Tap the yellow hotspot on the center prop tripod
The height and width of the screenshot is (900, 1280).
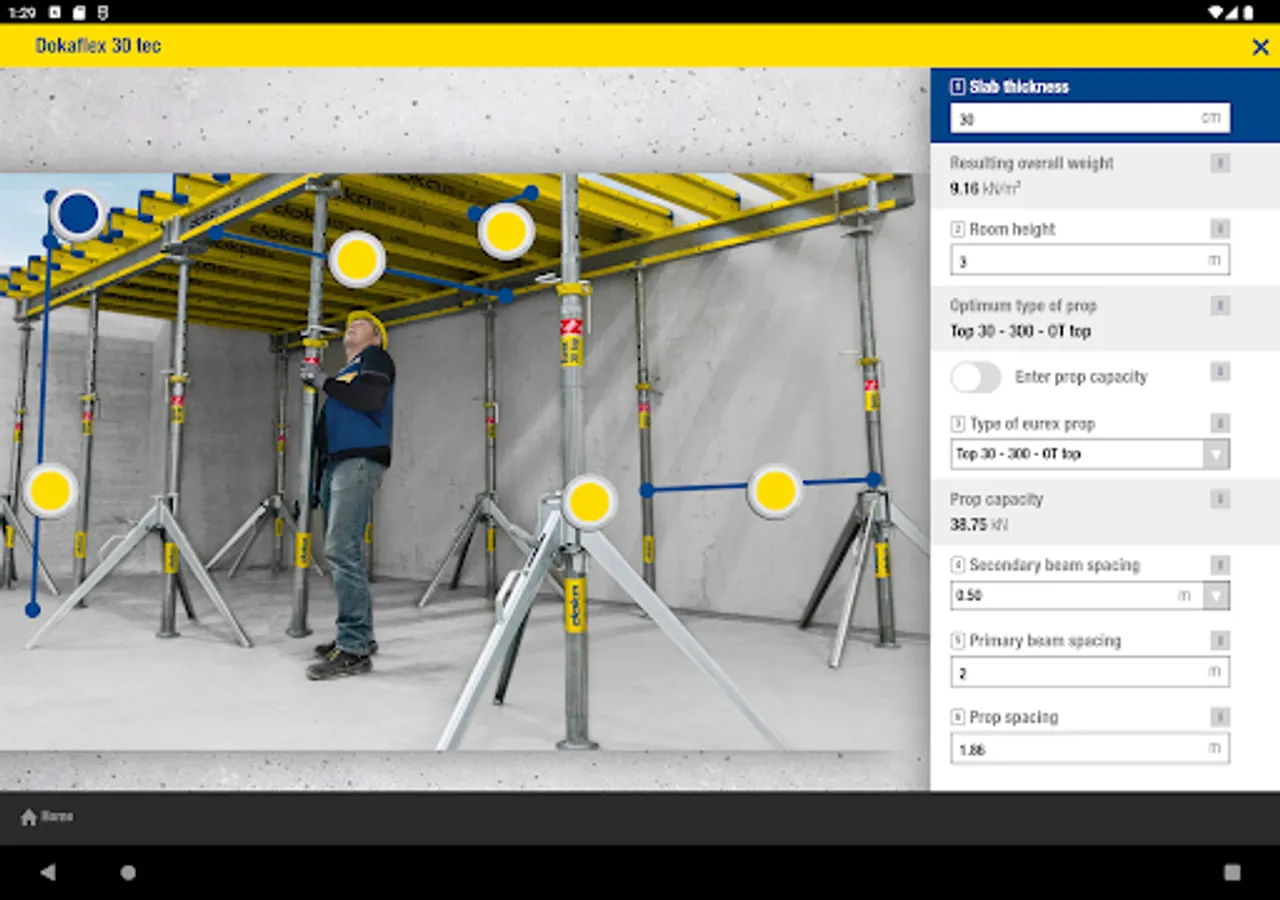tap(590, 502)
